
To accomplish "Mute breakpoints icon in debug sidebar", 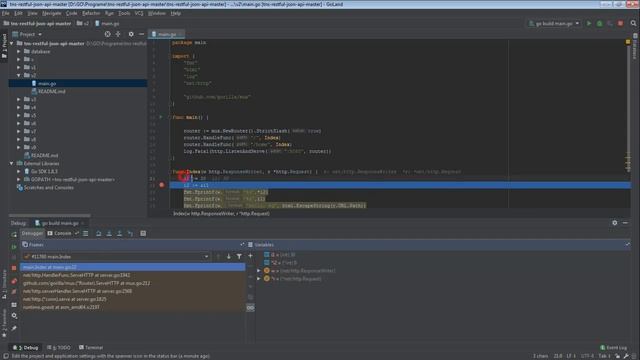I will click(x=14, y=292).
